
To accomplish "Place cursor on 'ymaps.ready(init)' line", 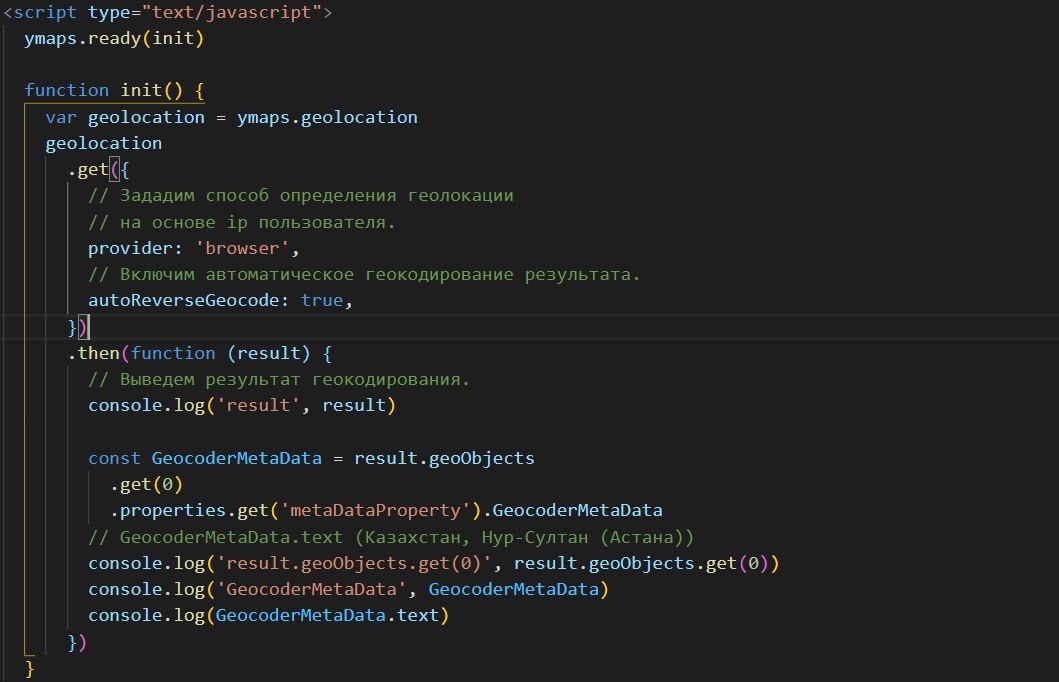I will coord(114,38).
